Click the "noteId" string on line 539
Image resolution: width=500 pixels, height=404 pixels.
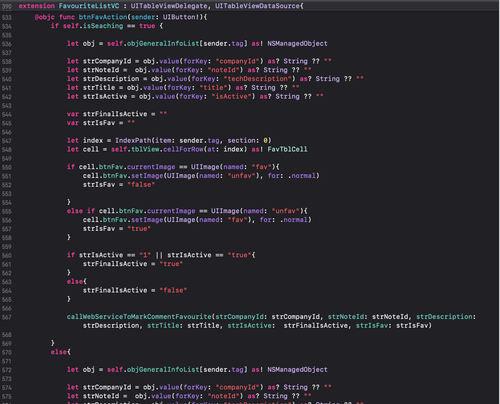pos(225,70)
